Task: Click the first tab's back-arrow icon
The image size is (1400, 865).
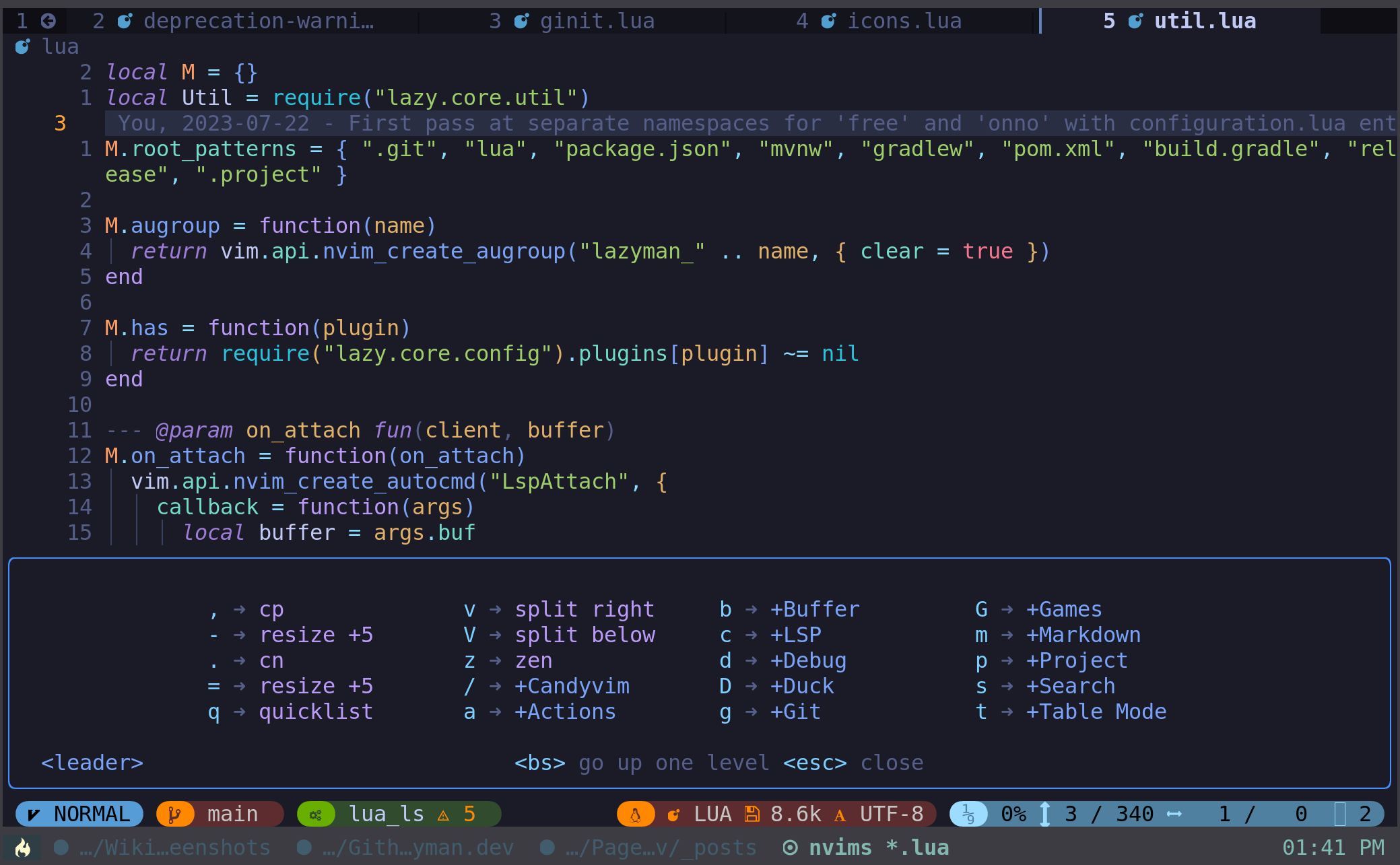Action: pos(48,21)
